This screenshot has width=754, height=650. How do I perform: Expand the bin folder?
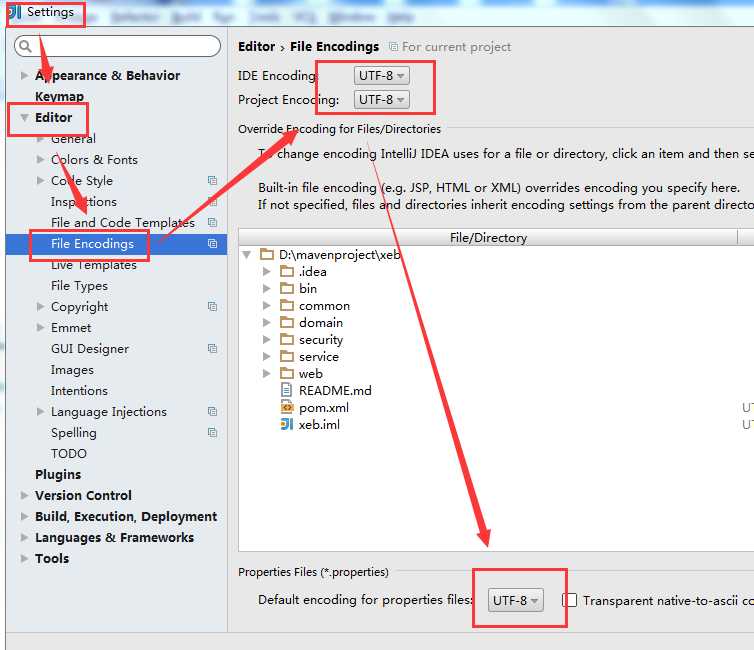coord(266,288)
